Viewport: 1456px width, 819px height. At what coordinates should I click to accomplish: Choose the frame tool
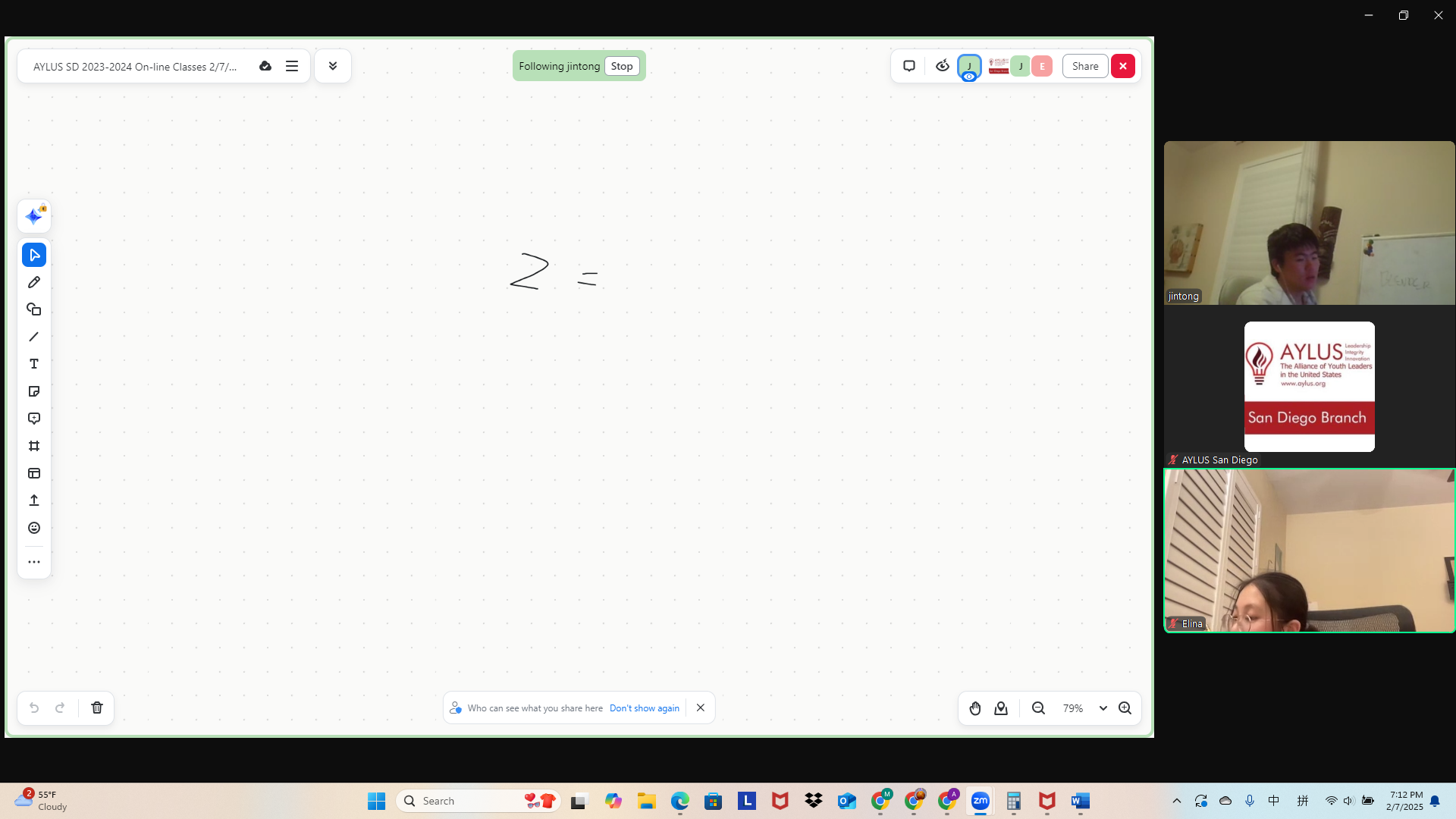coord(34,446)
